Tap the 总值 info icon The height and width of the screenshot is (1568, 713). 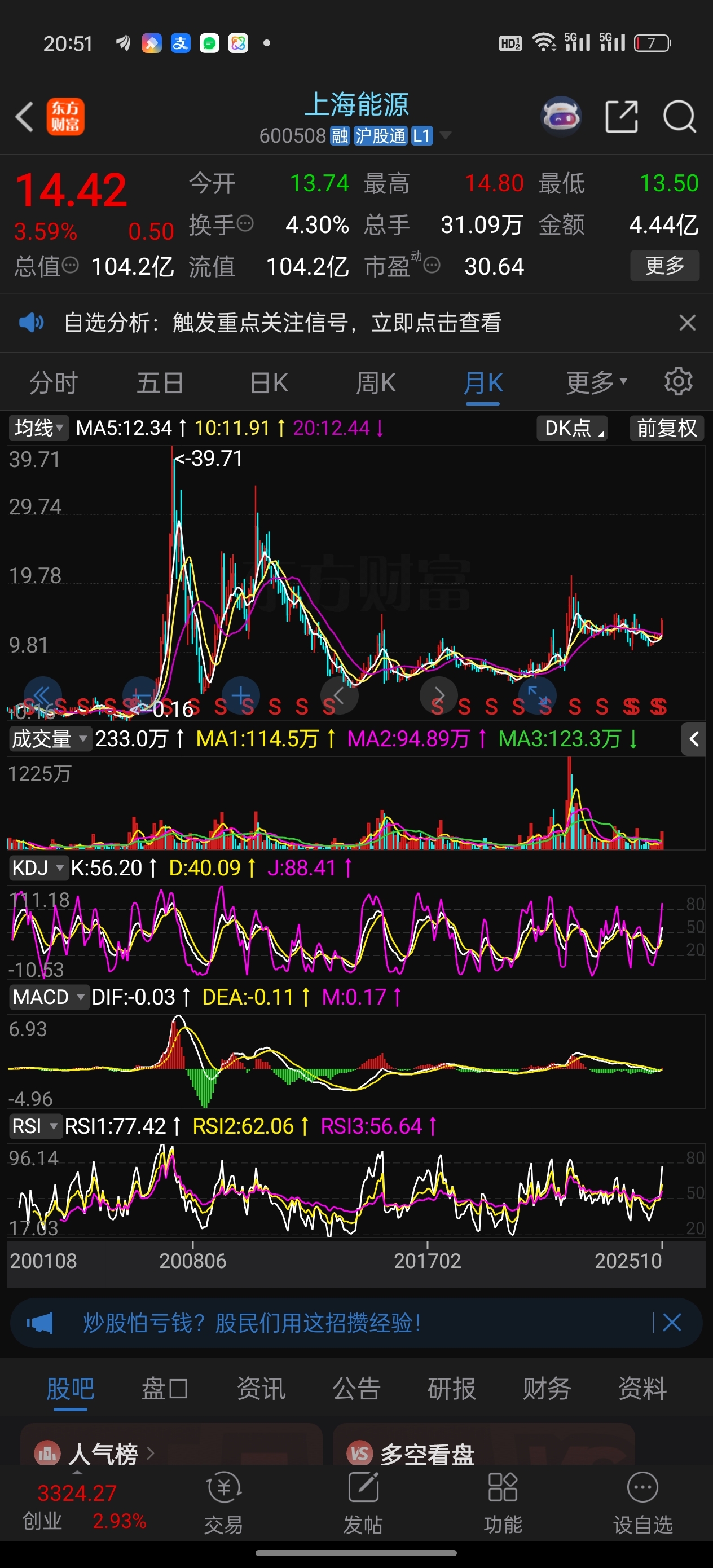click(71, 266)
